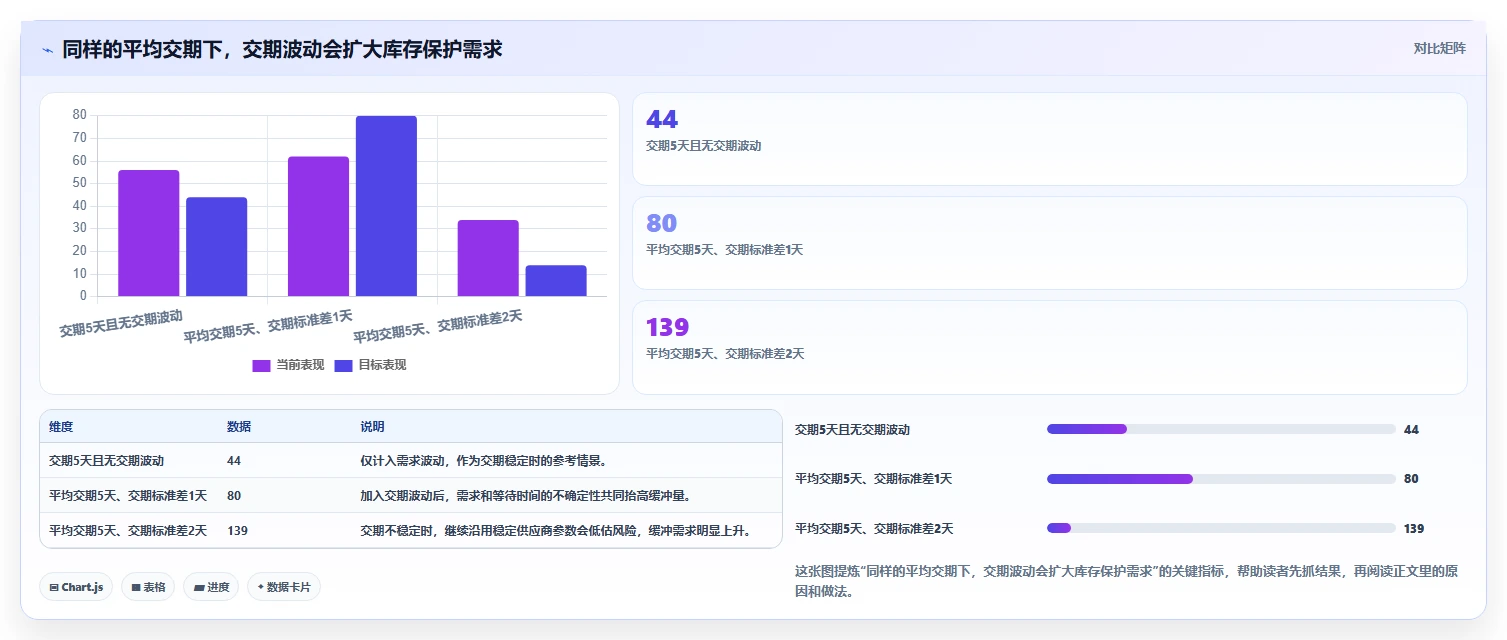Click the data card showing 80
The width and height of the screenshot is (1507, 640).
click(1049, 243)
